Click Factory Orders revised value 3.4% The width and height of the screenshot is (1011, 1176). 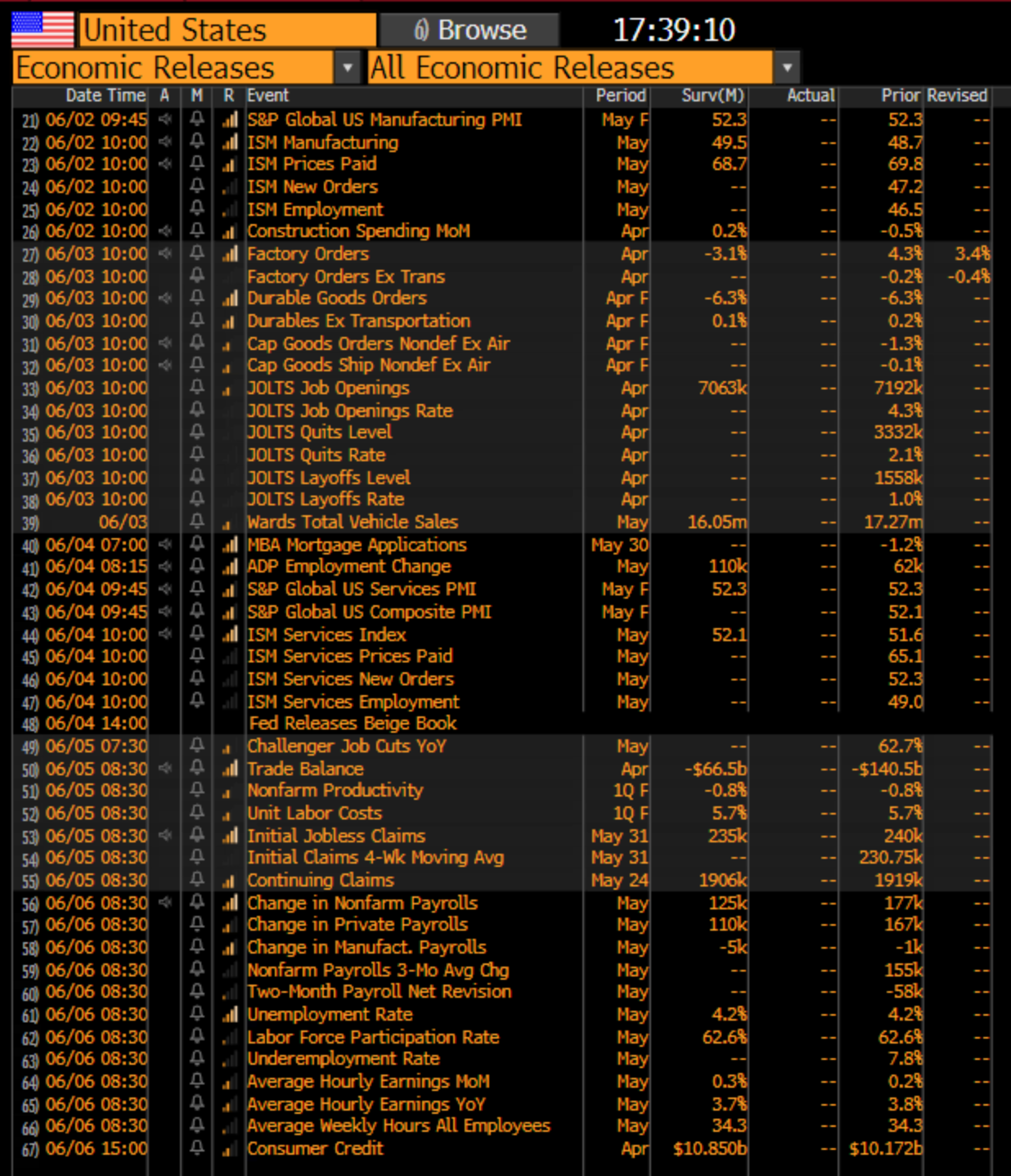pos(973,254)
